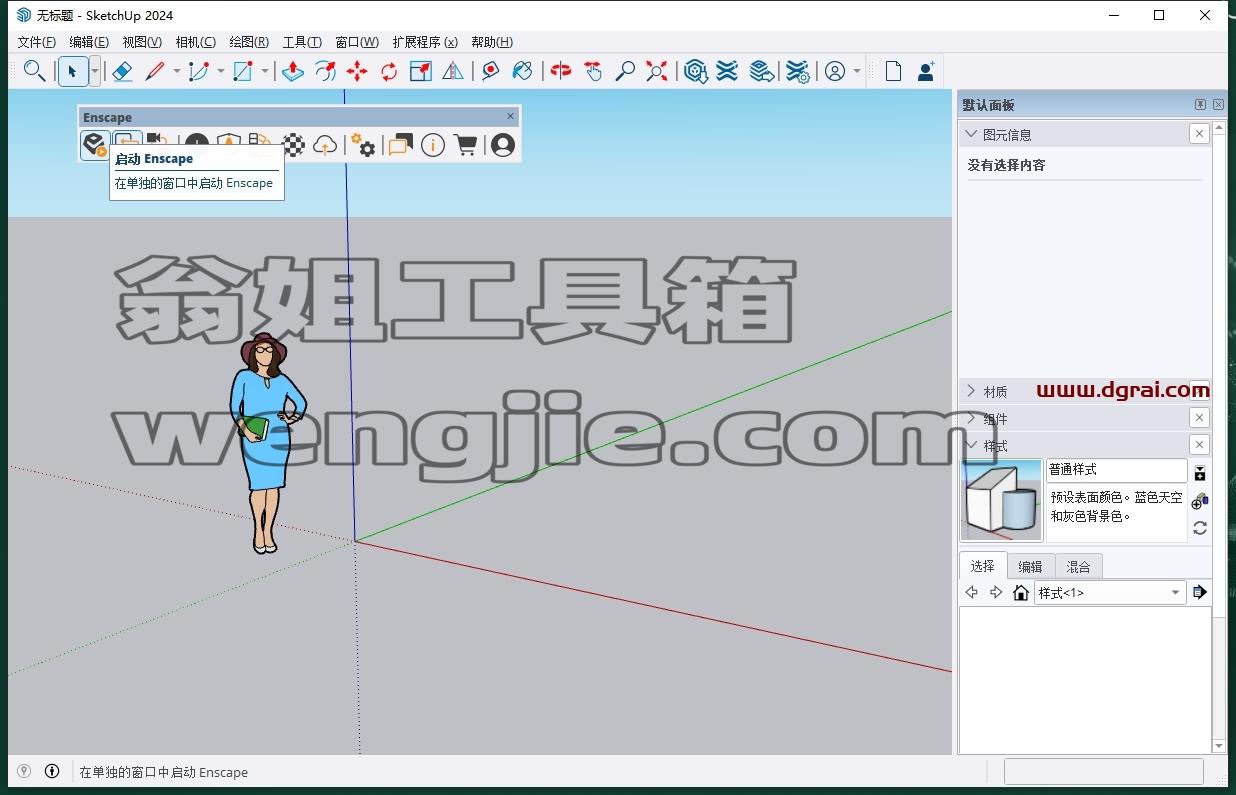1236x795 pixels.
Task: Choose the Line pencil tool
Action: tap(155, 71)
